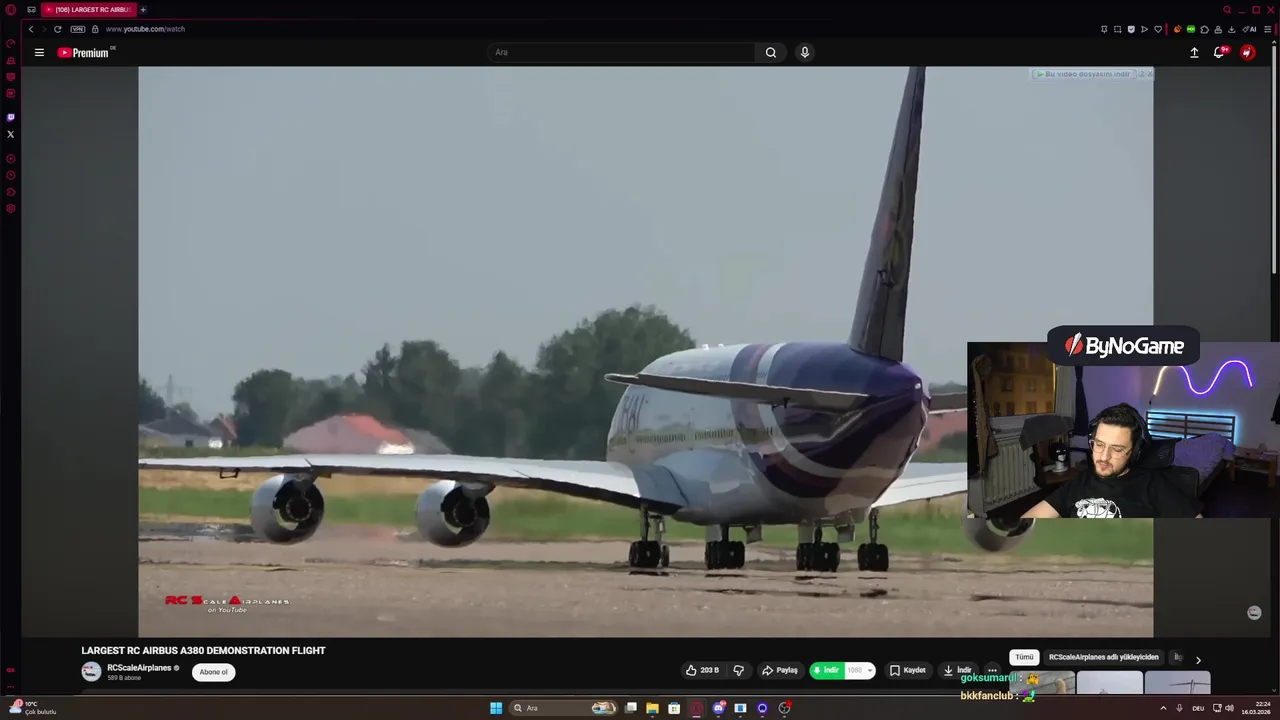This screenshot has width=1280, height=720.
Task: Reload the current page
Action: tap(57, 29)
